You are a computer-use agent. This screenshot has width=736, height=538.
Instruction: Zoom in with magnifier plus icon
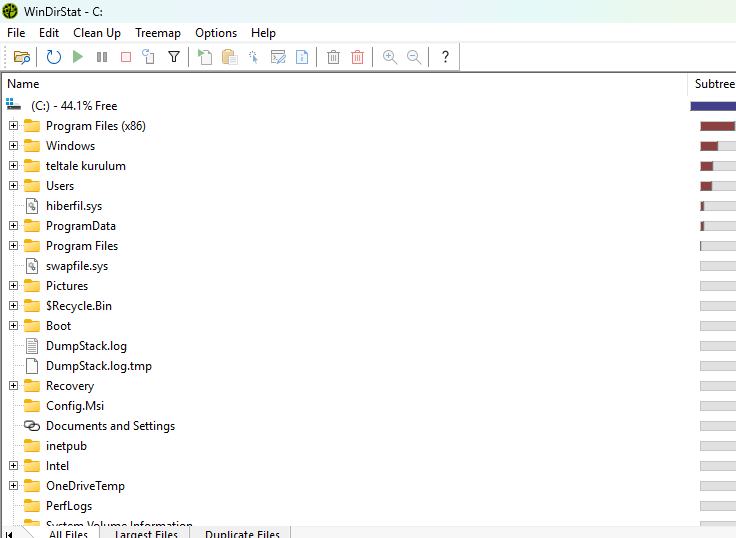(x=390, y=57)
